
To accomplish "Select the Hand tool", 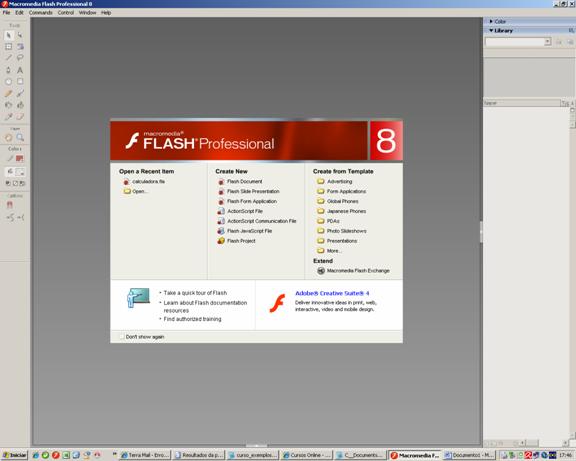I will pos(8,137).
